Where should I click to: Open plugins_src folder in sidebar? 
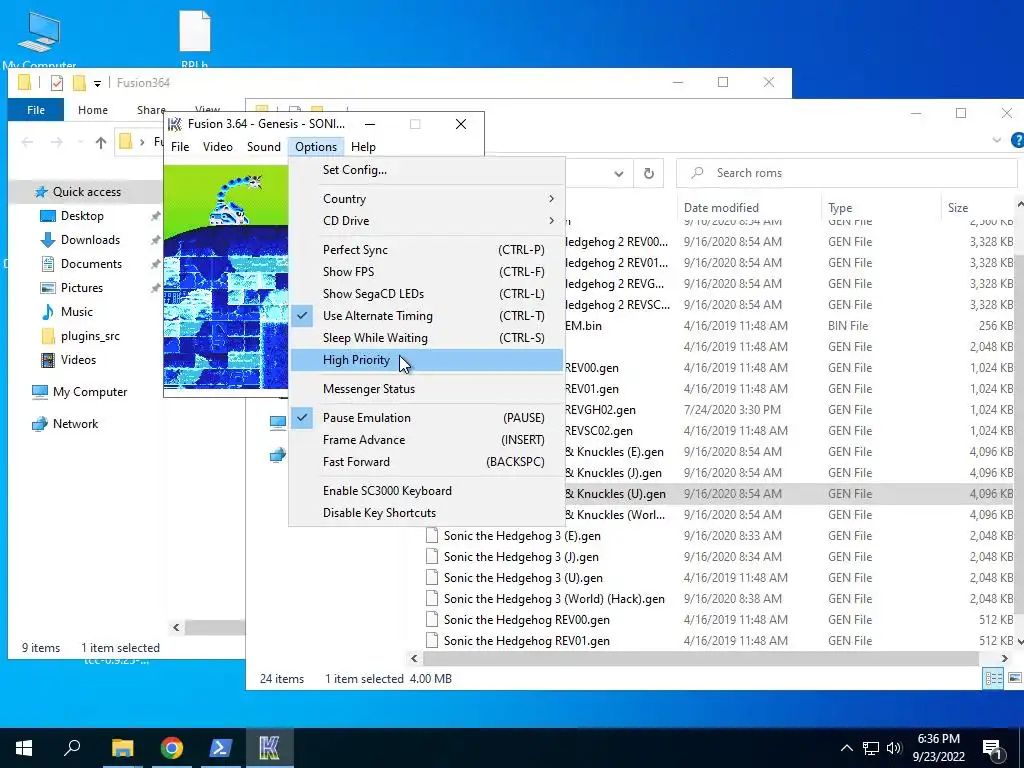[89, 336]
